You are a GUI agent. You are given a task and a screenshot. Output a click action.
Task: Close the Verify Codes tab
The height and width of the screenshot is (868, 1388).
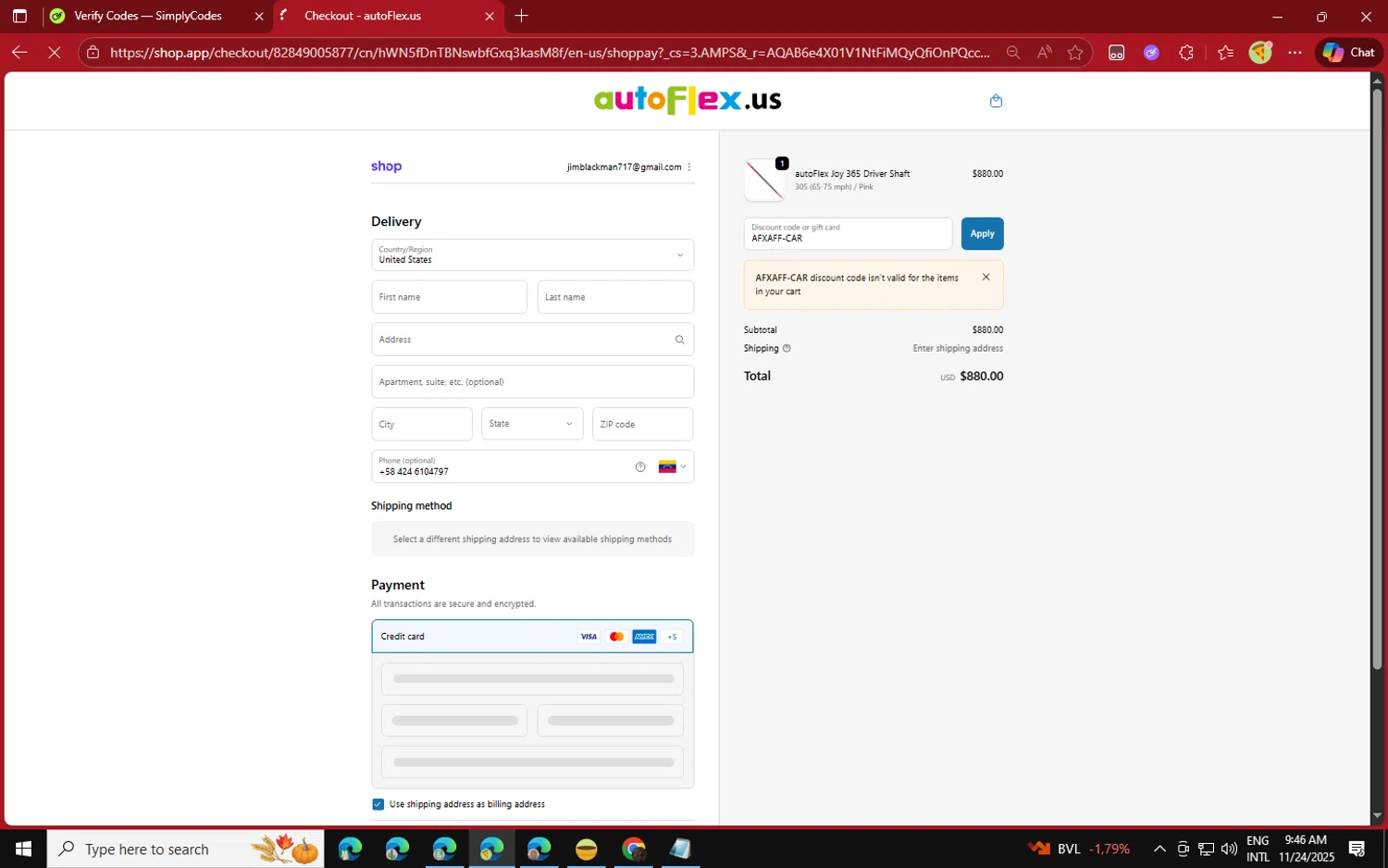[259, 16]
